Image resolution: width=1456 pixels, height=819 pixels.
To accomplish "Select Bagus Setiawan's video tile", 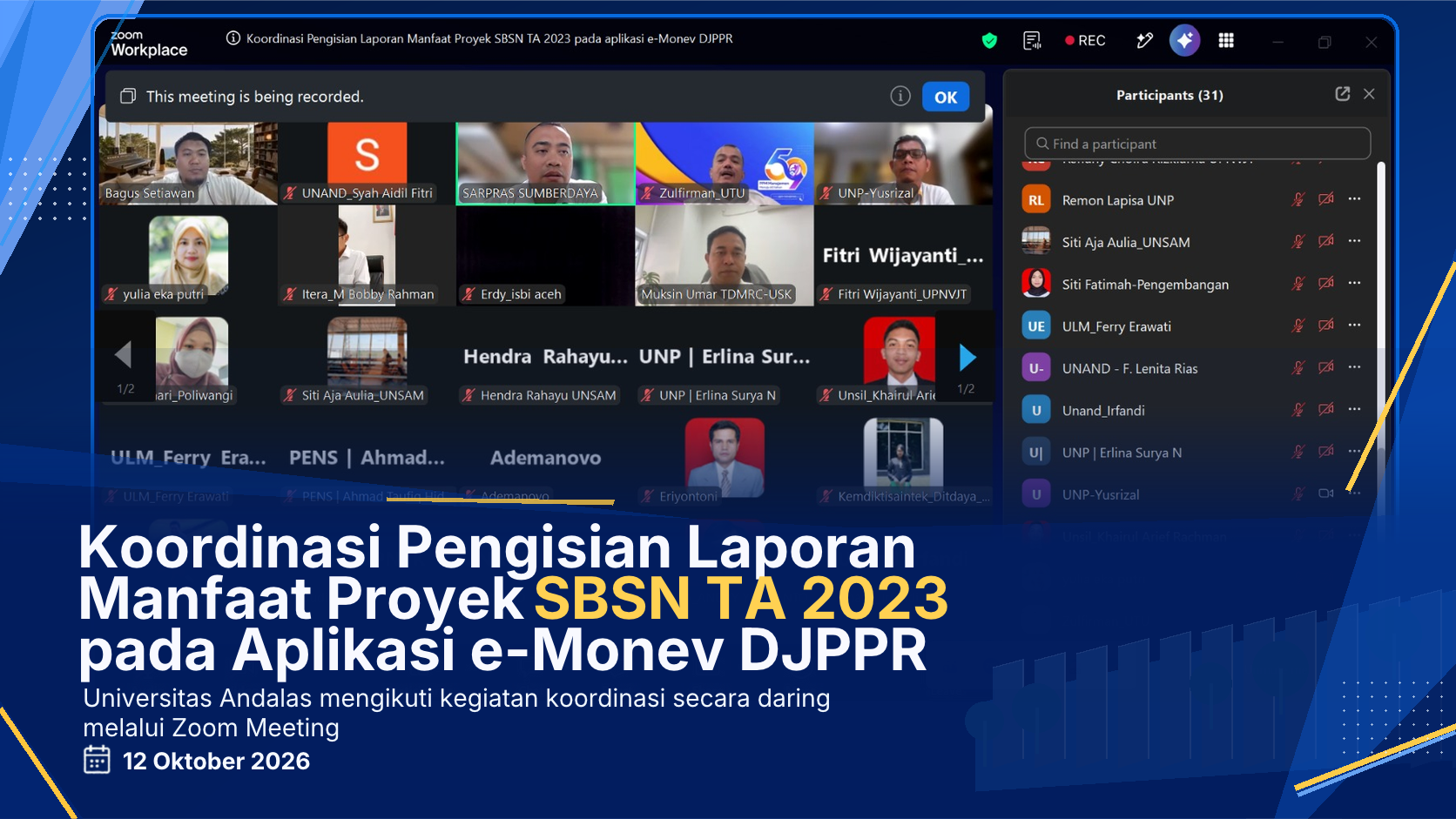I will (x=188, y=164).
